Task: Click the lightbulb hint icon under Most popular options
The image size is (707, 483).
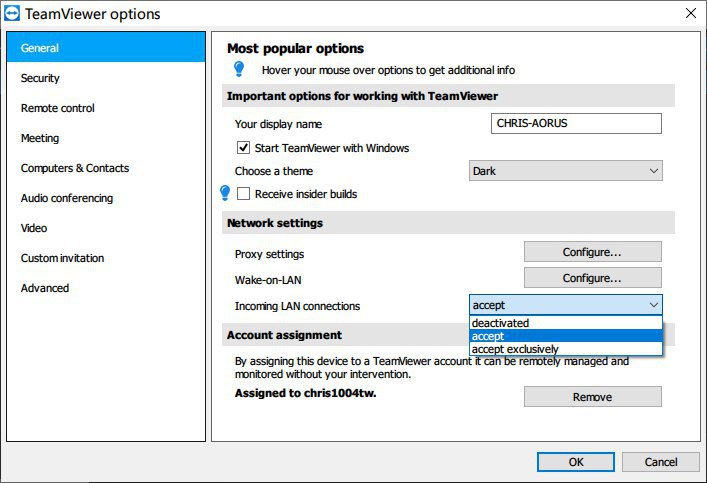Action: click(x=239, y=69)
